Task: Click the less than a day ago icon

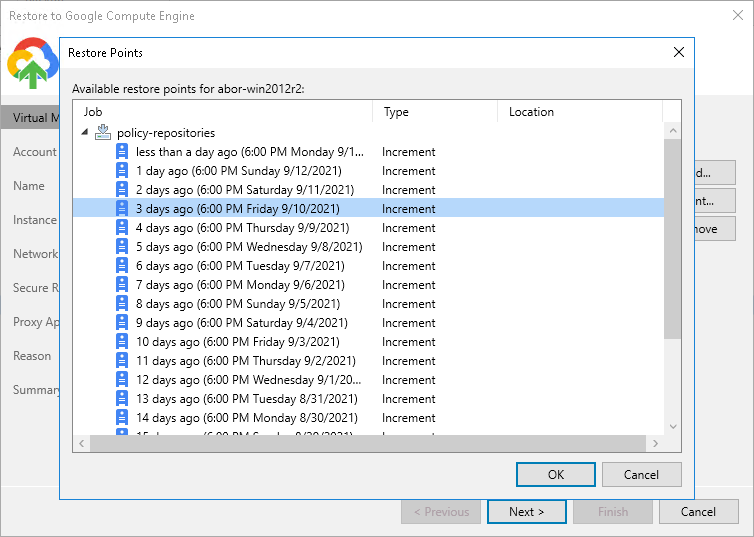Action: [122, 152]
